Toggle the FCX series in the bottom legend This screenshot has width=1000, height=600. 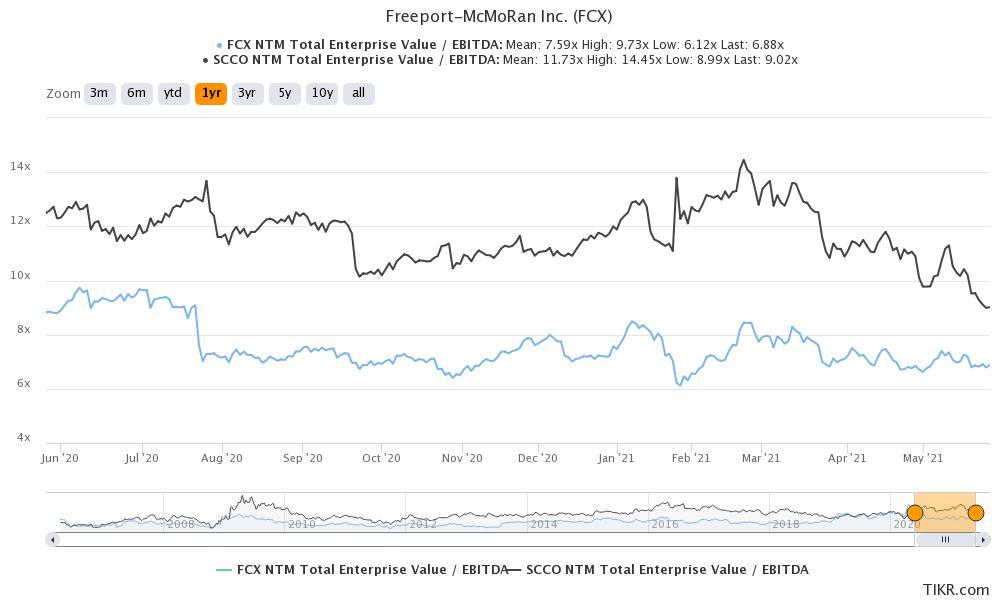pyautogui.click(x=372, y=570)
